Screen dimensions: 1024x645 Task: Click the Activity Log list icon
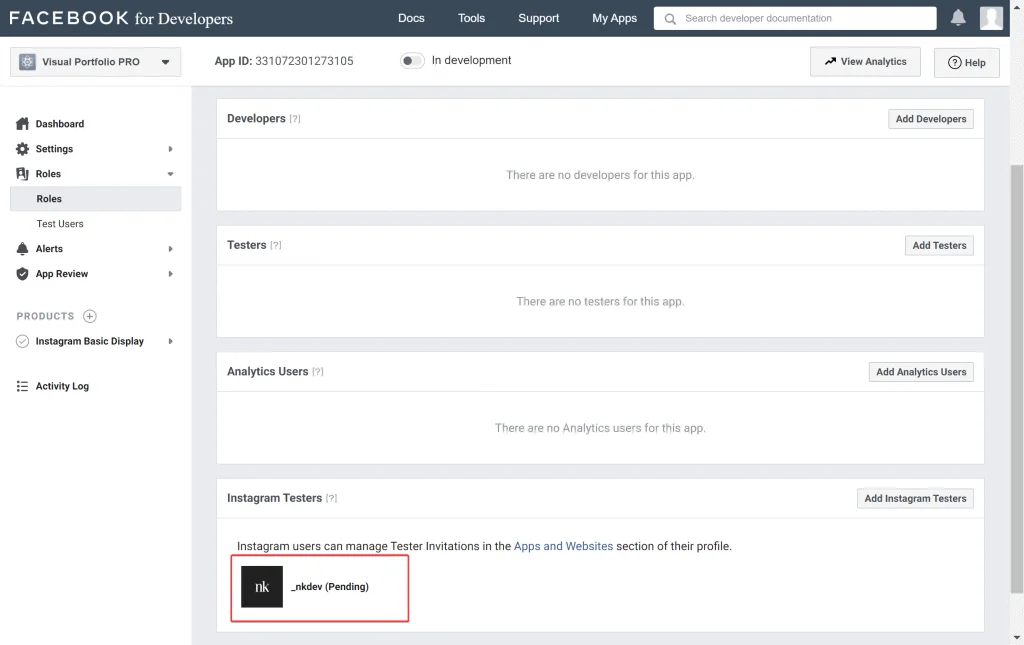(22, 386)
